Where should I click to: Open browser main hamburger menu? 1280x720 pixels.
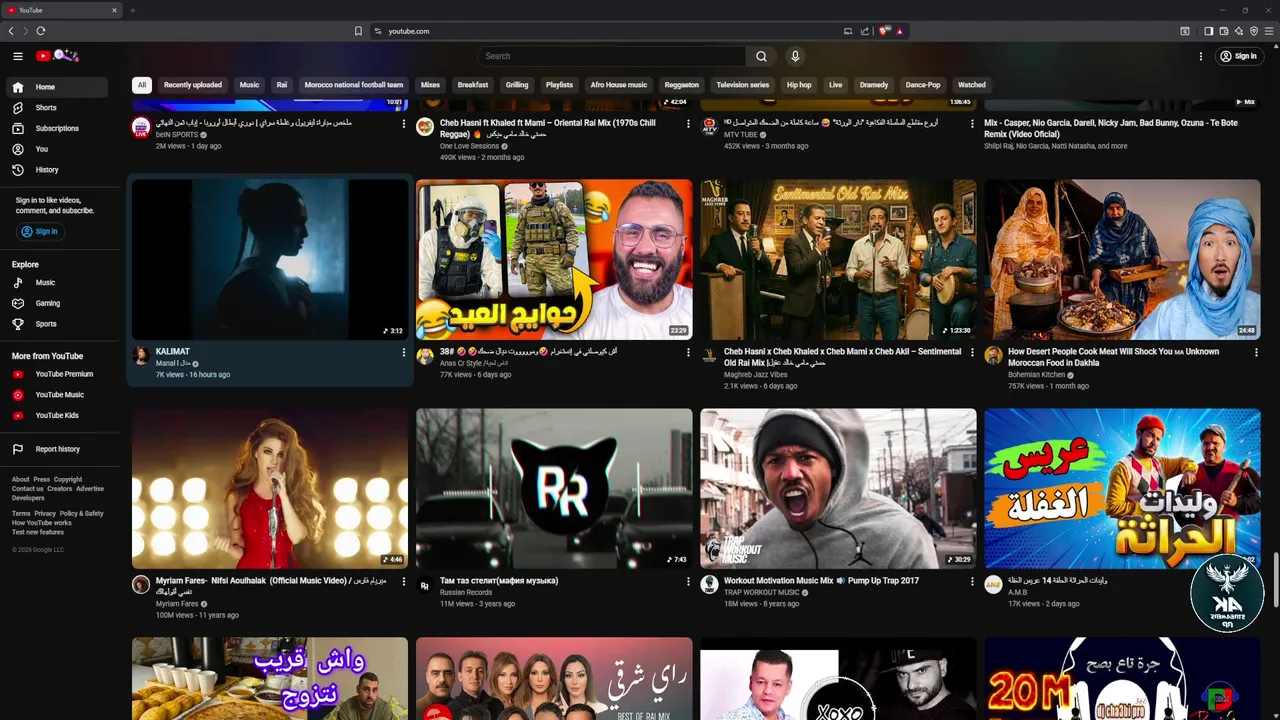coord(1268,31)
